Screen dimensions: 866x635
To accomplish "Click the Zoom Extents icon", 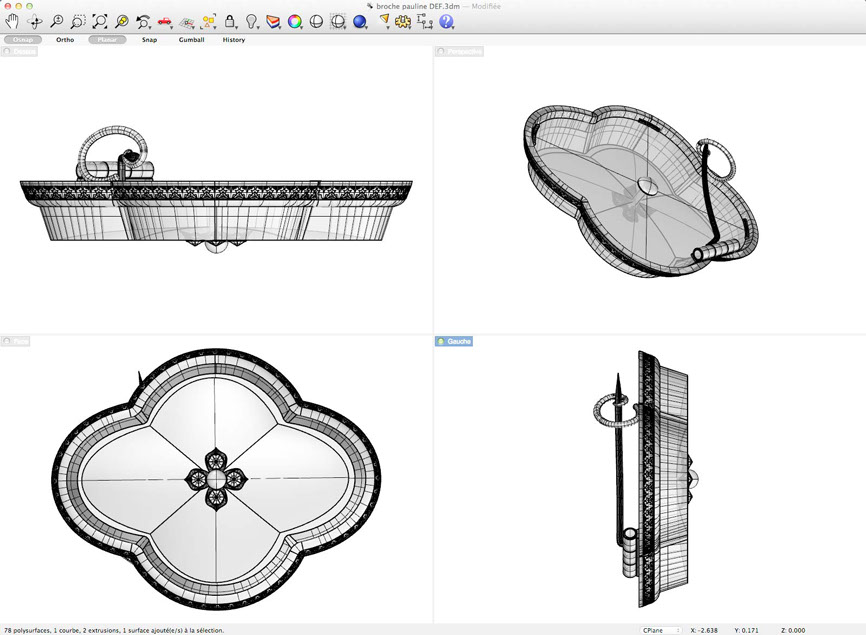I will click(x=100, y=21).
